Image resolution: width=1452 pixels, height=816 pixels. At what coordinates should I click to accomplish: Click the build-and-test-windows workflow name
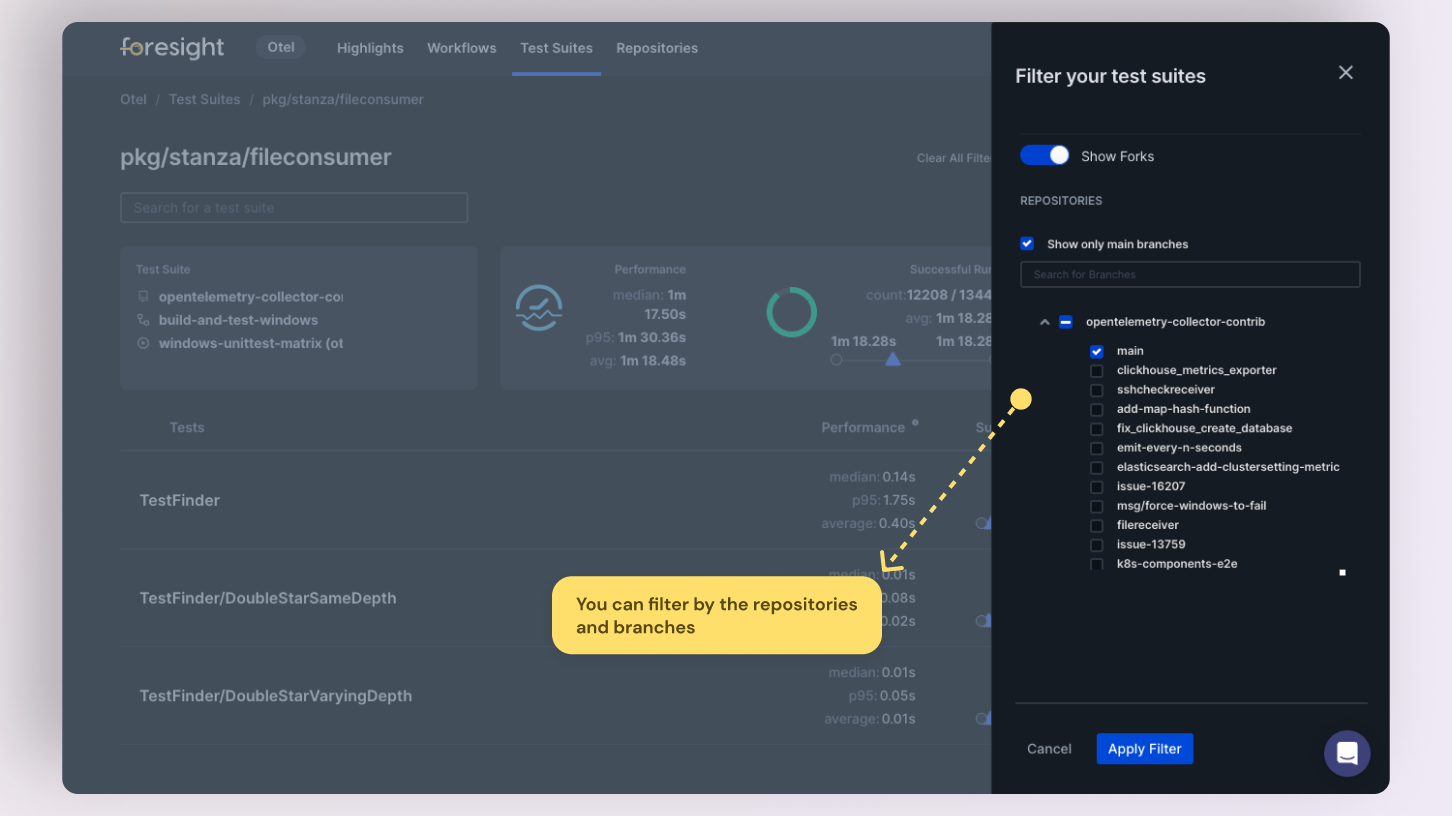coord(238,320)
